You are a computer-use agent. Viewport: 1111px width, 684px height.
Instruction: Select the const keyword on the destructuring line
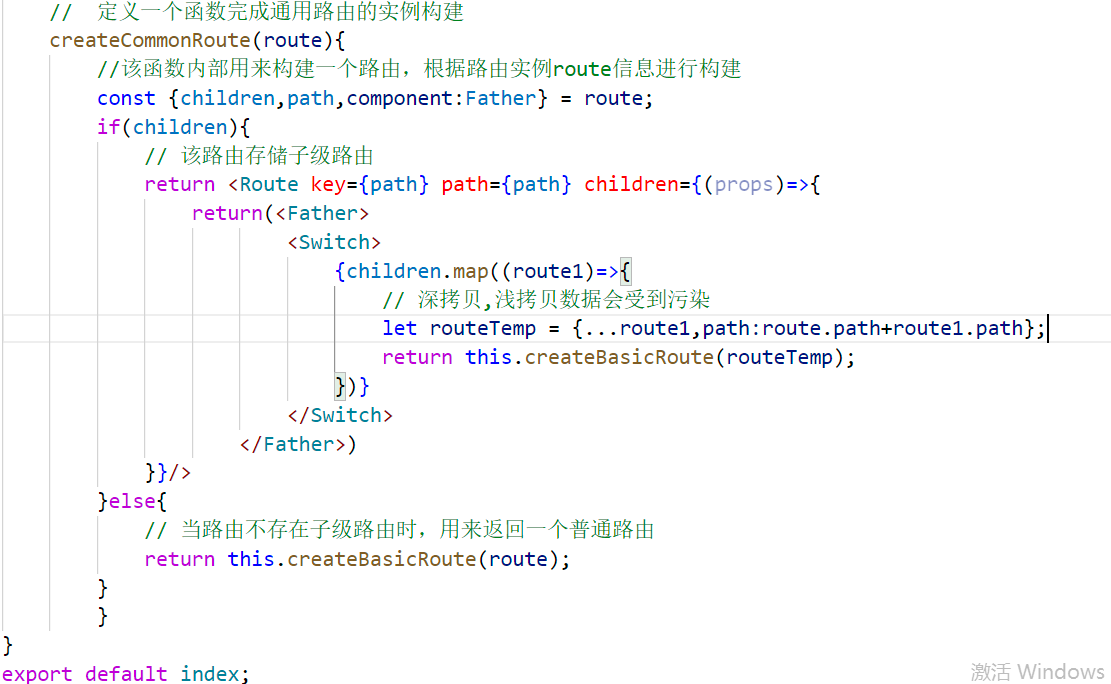[126, 97]
